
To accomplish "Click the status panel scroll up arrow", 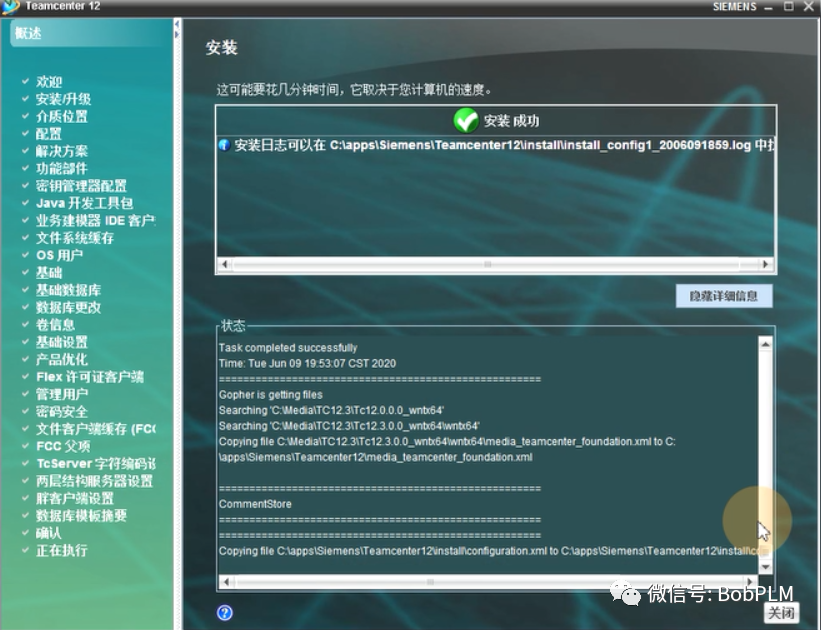I will (x=765, y=344).
